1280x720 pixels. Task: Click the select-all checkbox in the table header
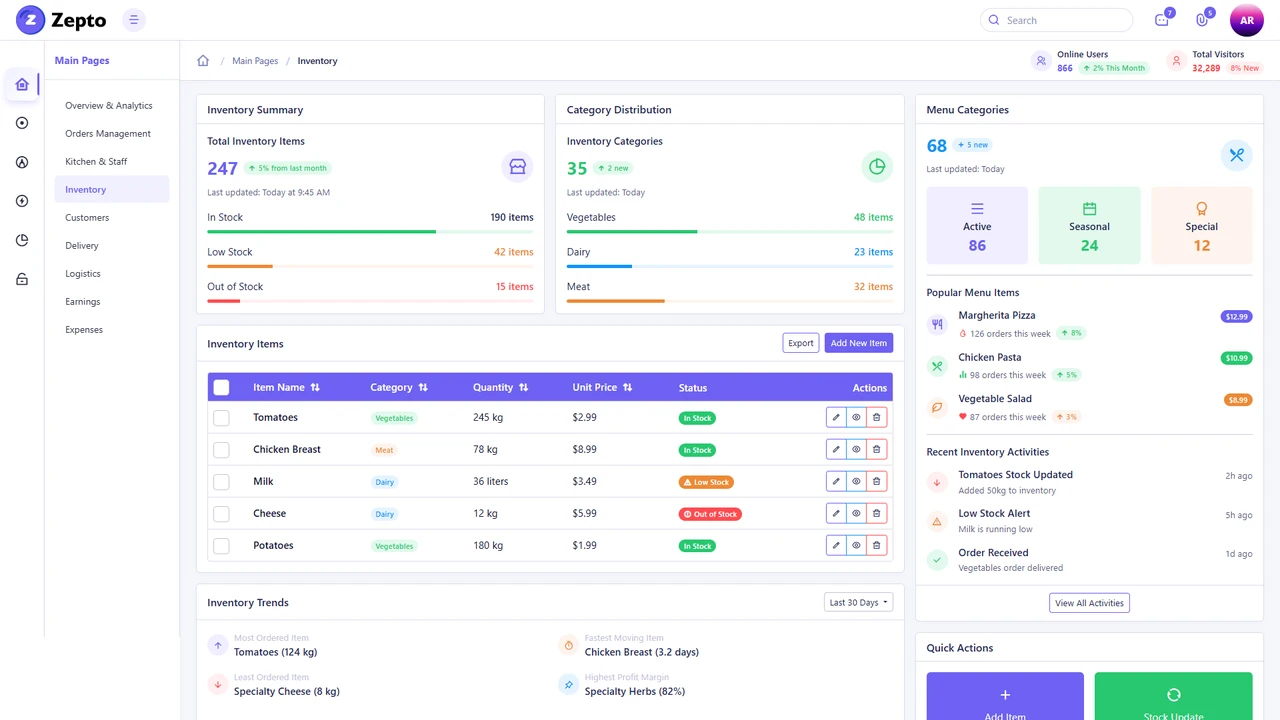pyautogui.click(x=221, y=387)
